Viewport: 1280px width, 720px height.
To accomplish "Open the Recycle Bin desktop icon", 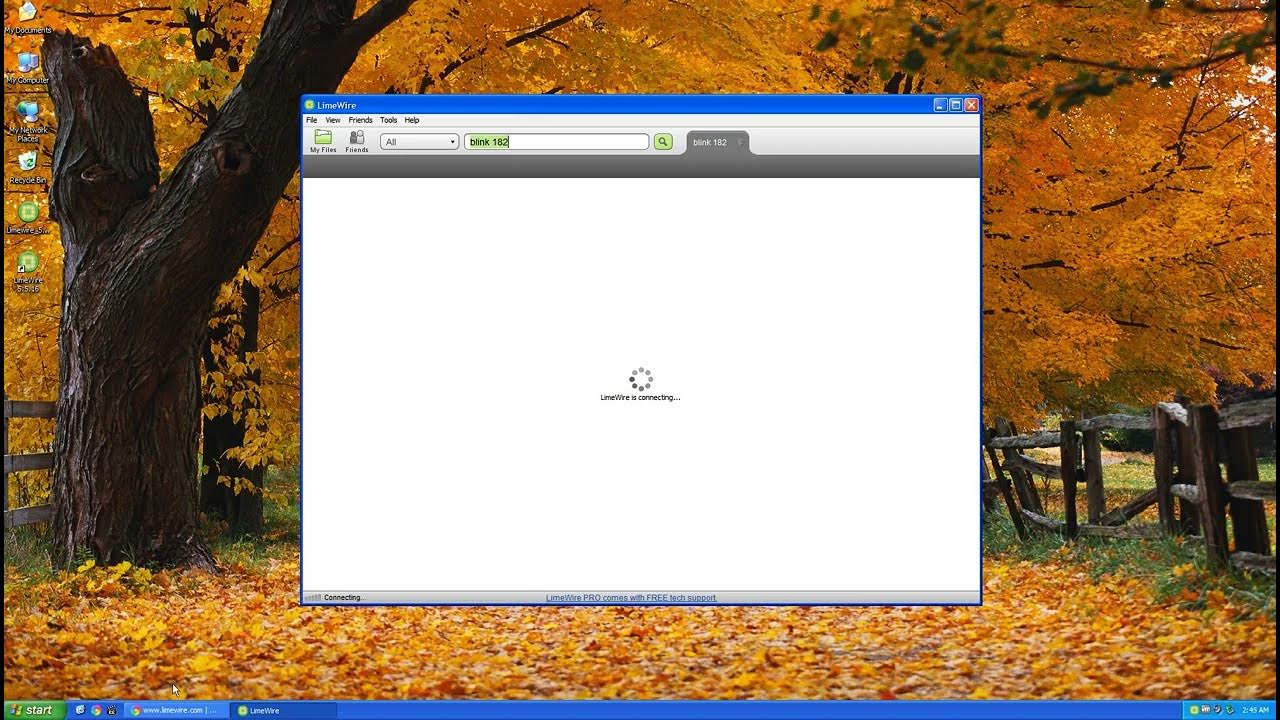I will (28, 168).
